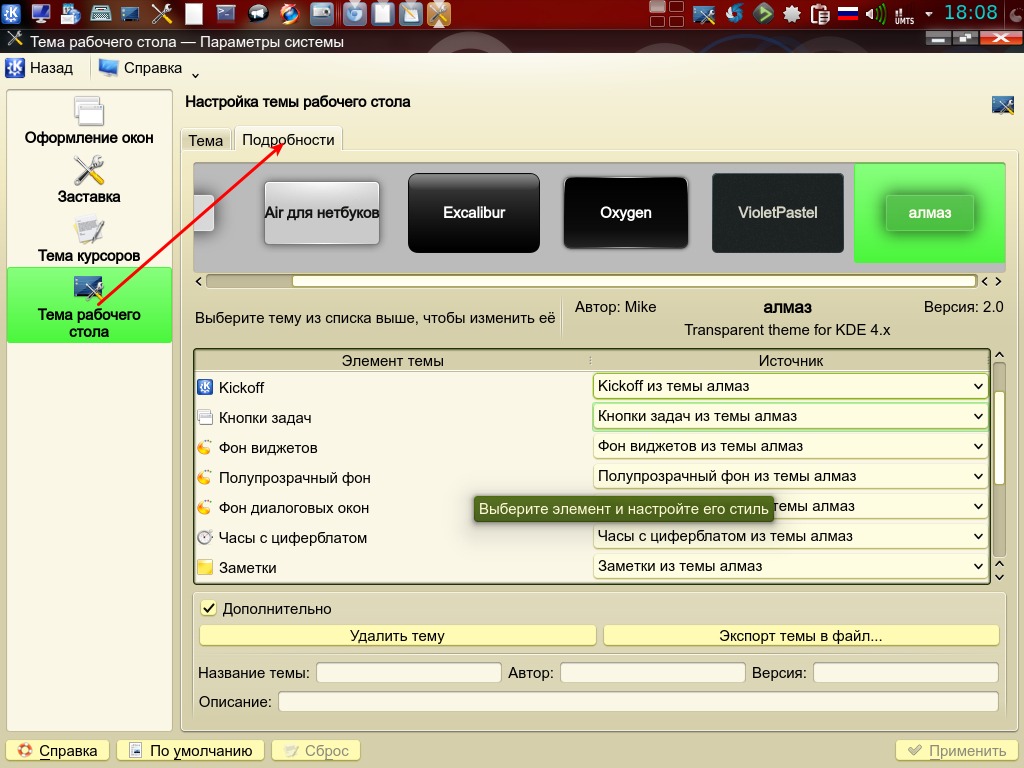Screen dimensions: 1024x768
Task: Select the Kickoff row in the element list
Action: (x=393, y=387)
